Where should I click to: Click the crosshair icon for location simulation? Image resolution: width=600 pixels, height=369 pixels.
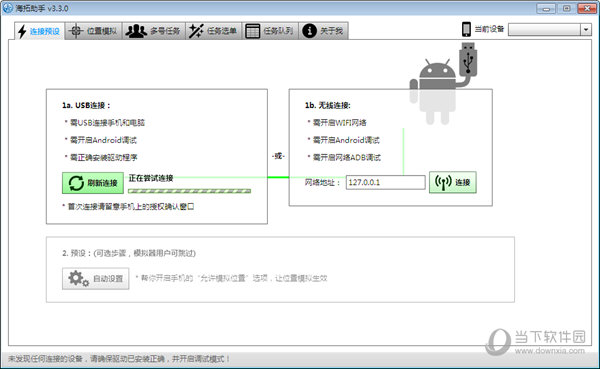[x=76, y=31]
